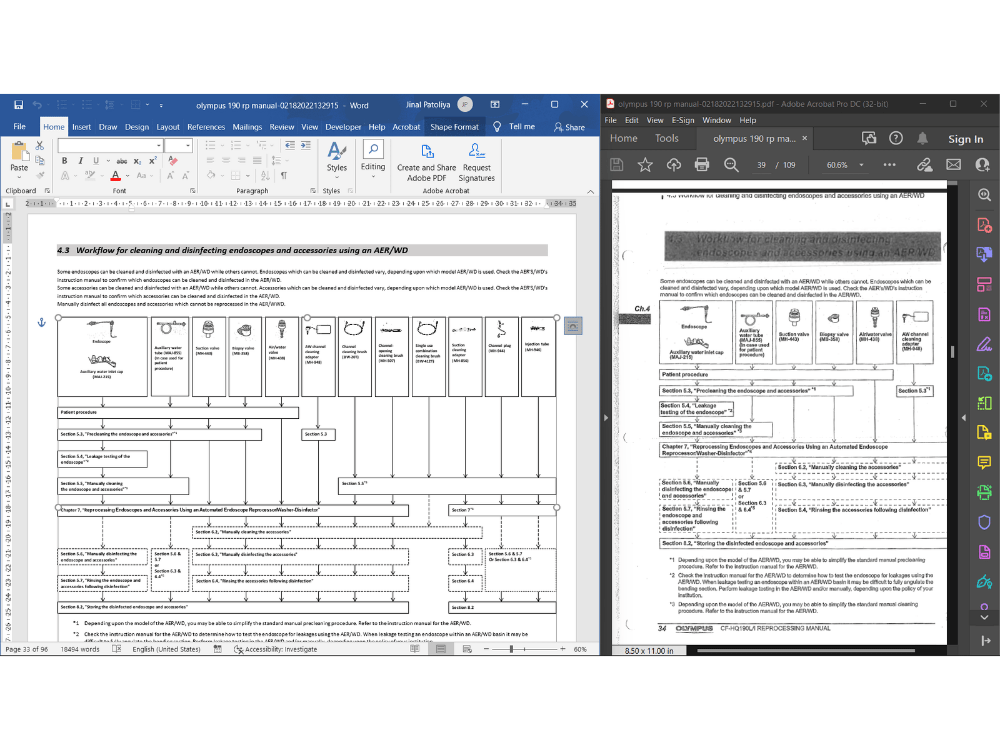Click the Fill & Sign pen icon in Acrobat sidebar

pyautogui.click(x=984, y=344)
